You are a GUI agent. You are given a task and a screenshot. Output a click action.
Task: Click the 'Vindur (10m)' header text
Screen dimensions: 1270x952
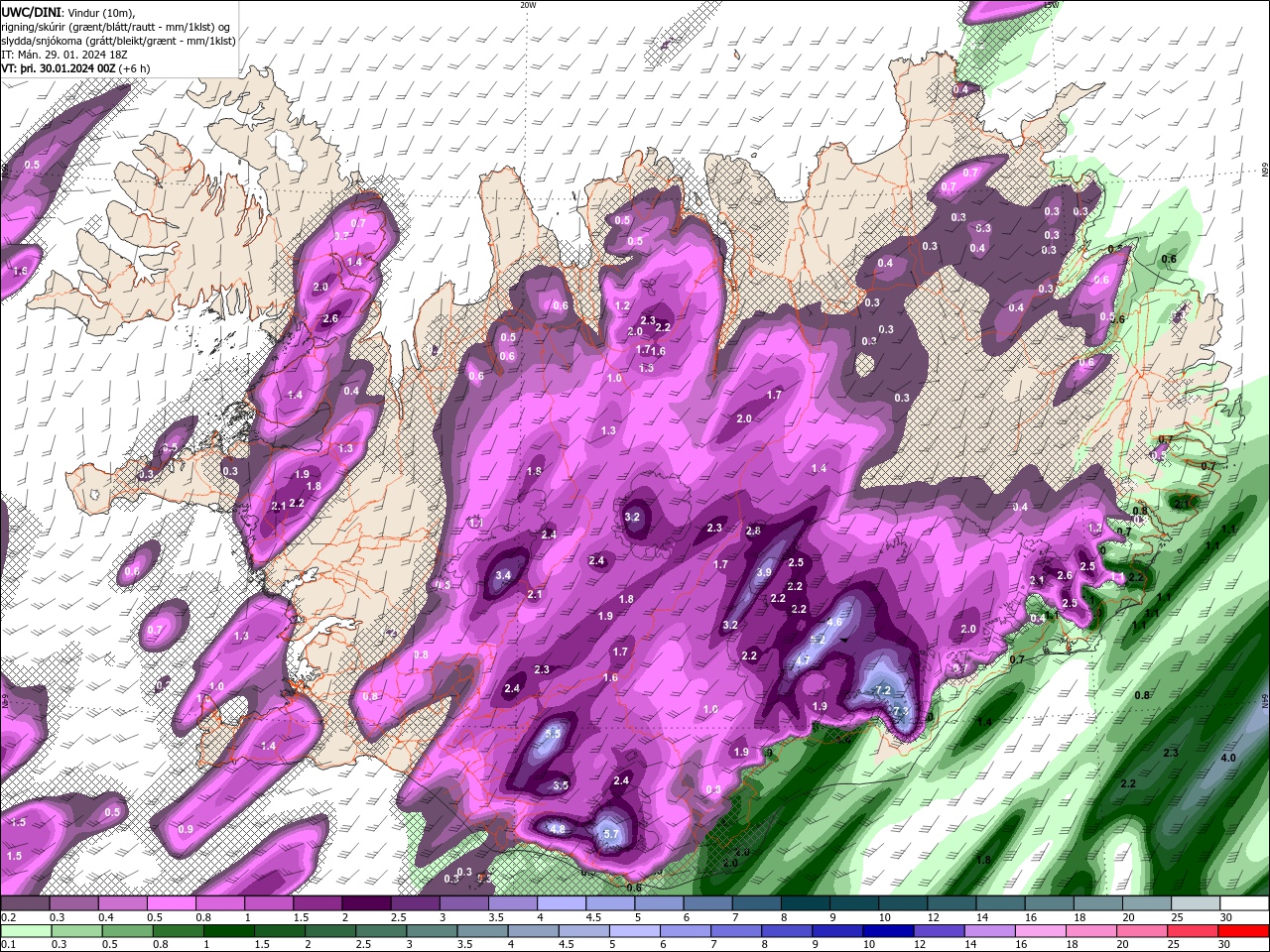tap(100, 12)
